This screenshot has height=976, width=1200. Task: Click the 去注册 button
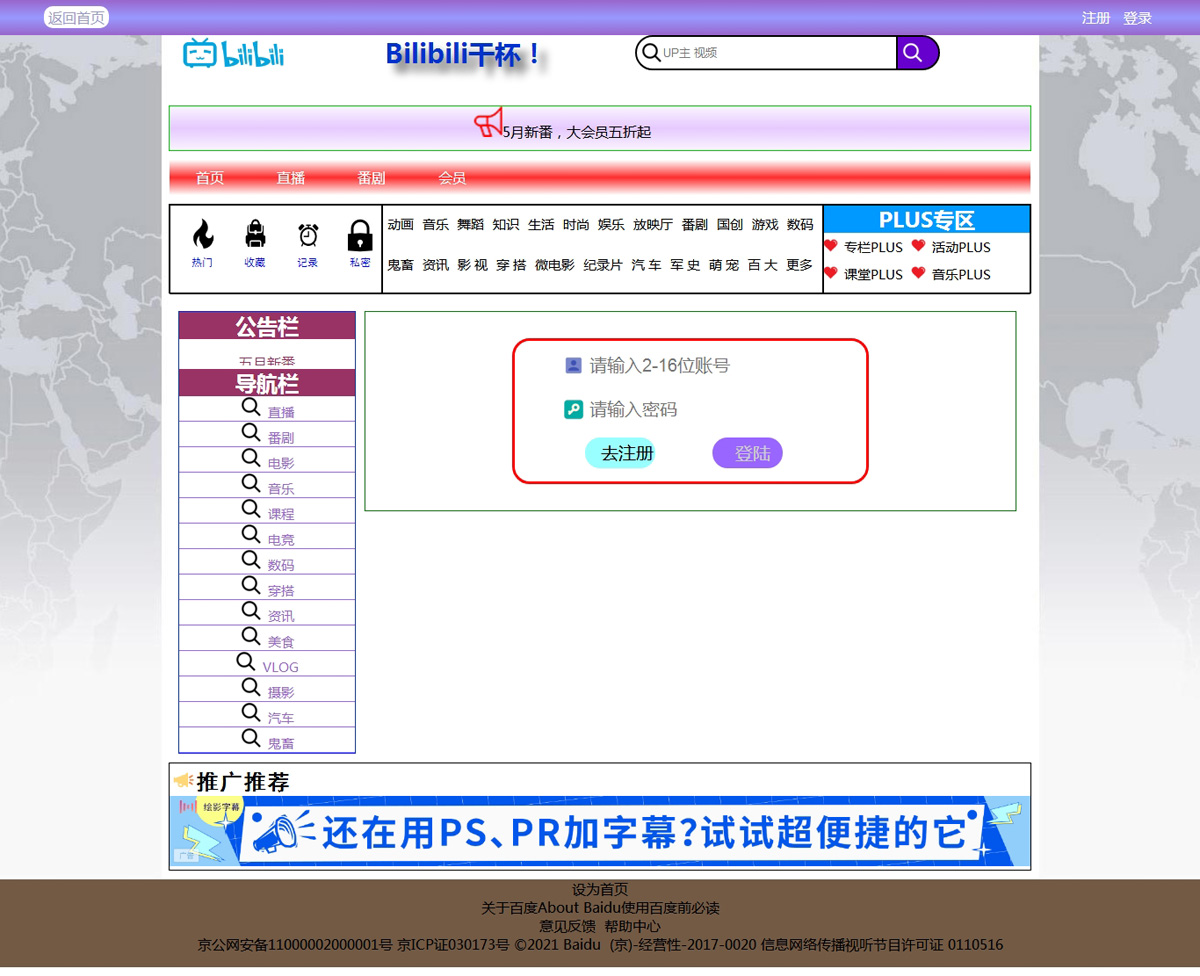tap(621, 453)
